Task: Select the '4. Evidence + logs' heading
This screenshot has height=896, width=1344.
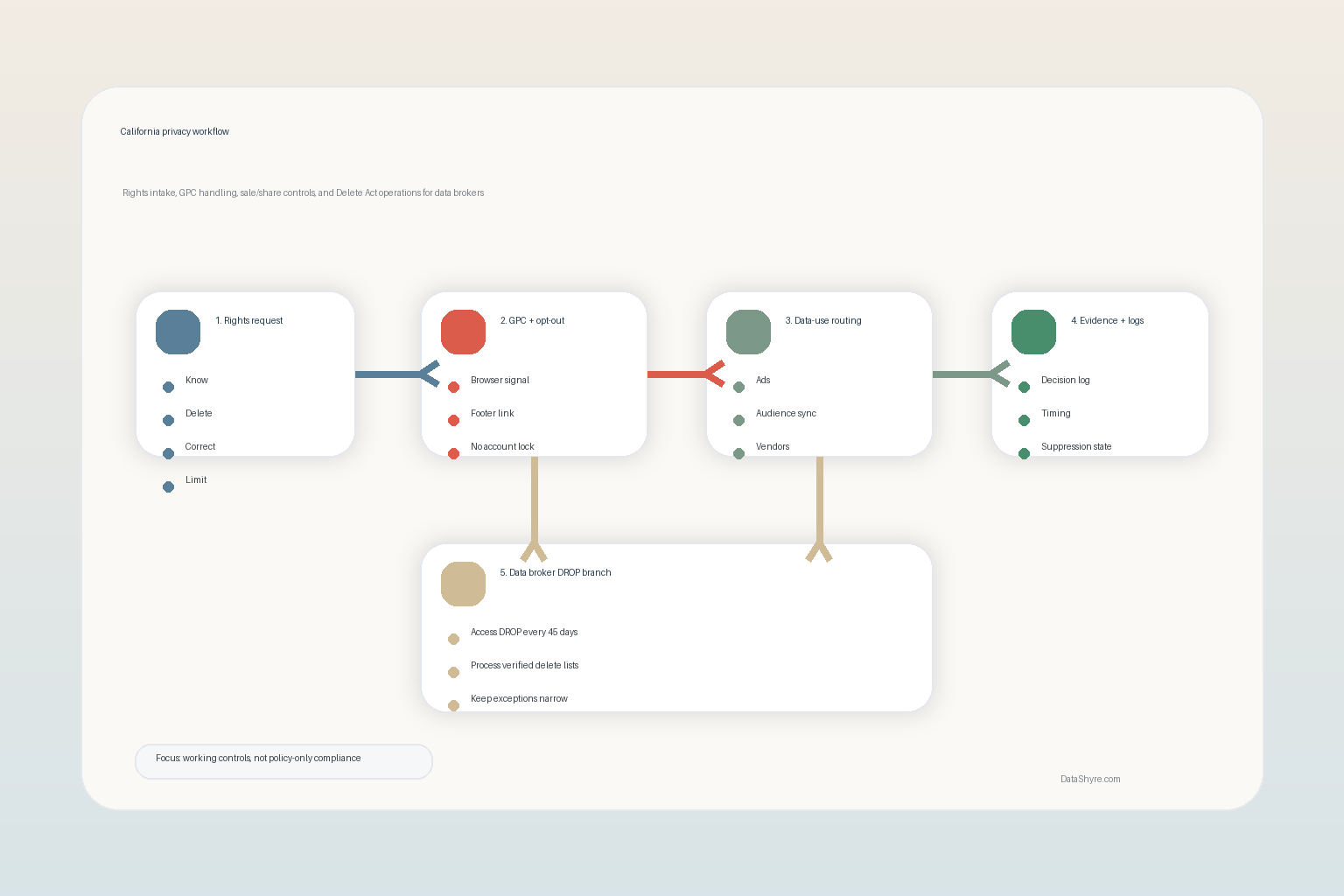Action: click(x=1108, y=320)
